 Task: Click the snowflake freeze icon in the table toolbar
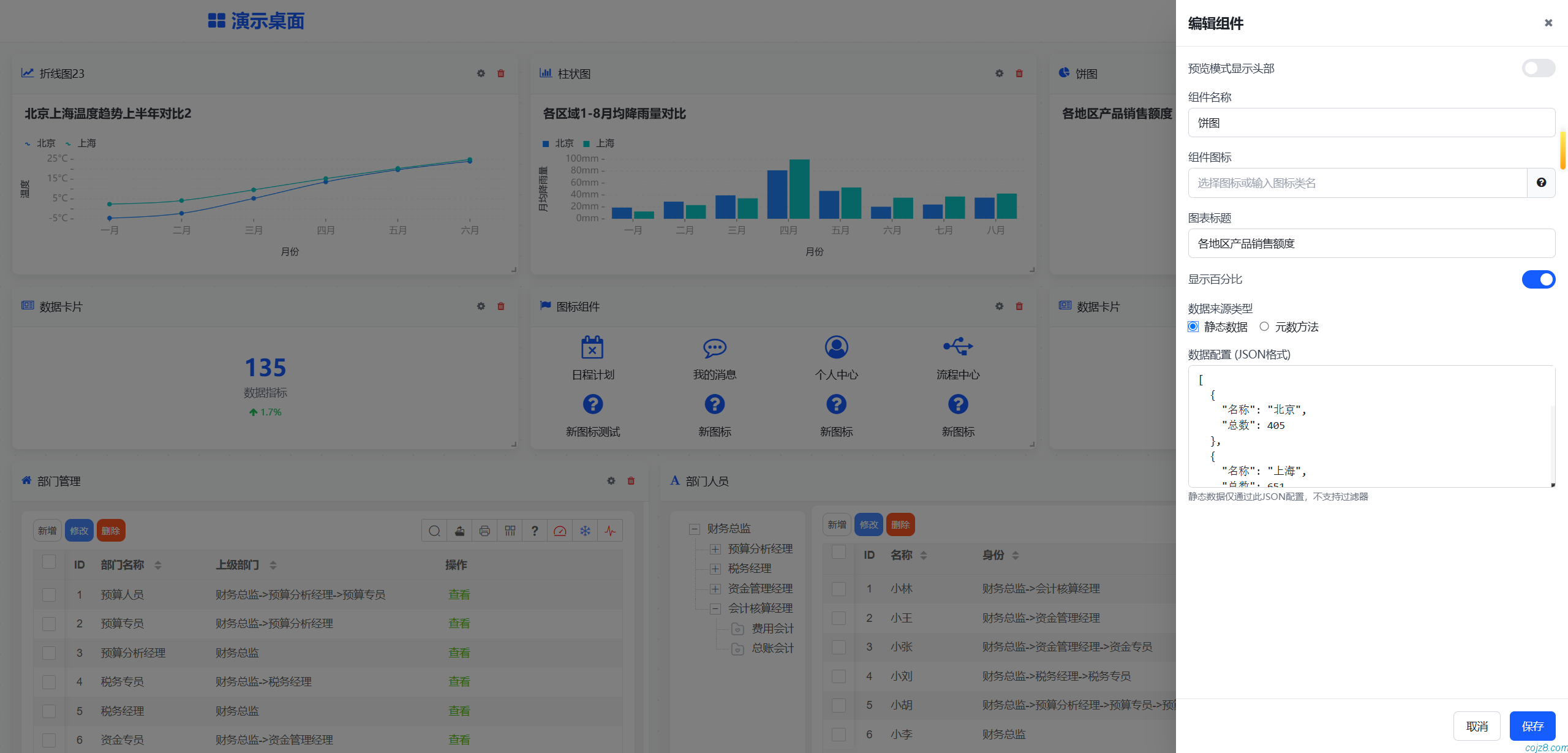click(x=585, y=531)
